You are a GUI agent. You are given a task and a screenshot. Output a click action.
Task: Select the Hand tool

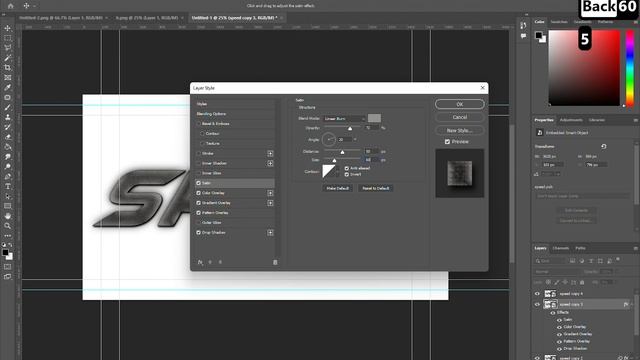pyautogui.click(x=7, y=216)
